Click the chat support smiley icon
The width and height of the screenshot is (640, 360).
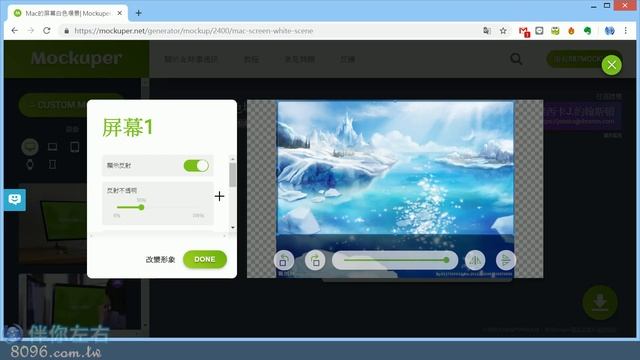pyautogui.click(x=15, y=200)
